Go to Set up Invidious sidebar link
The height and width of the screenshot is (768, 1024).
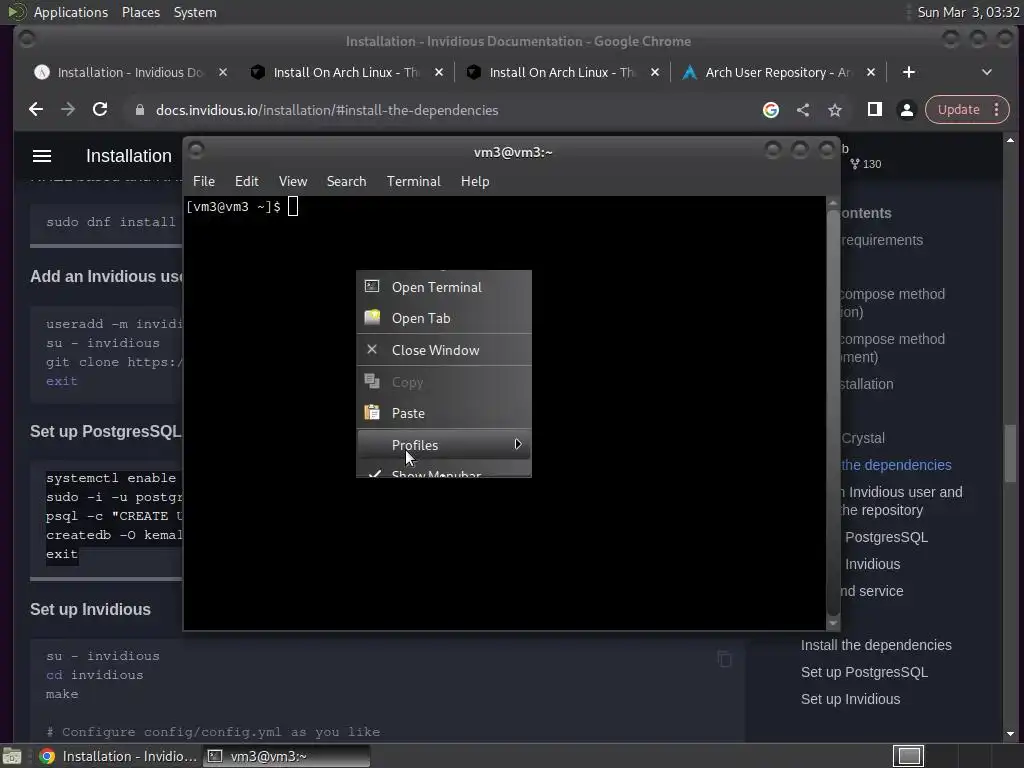coord(850,699)
